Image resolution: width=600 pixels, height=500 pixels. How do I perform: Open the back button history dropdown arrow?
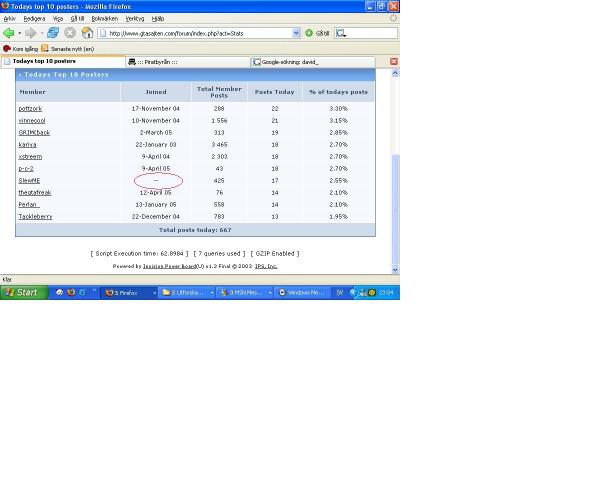coord(20,33)
